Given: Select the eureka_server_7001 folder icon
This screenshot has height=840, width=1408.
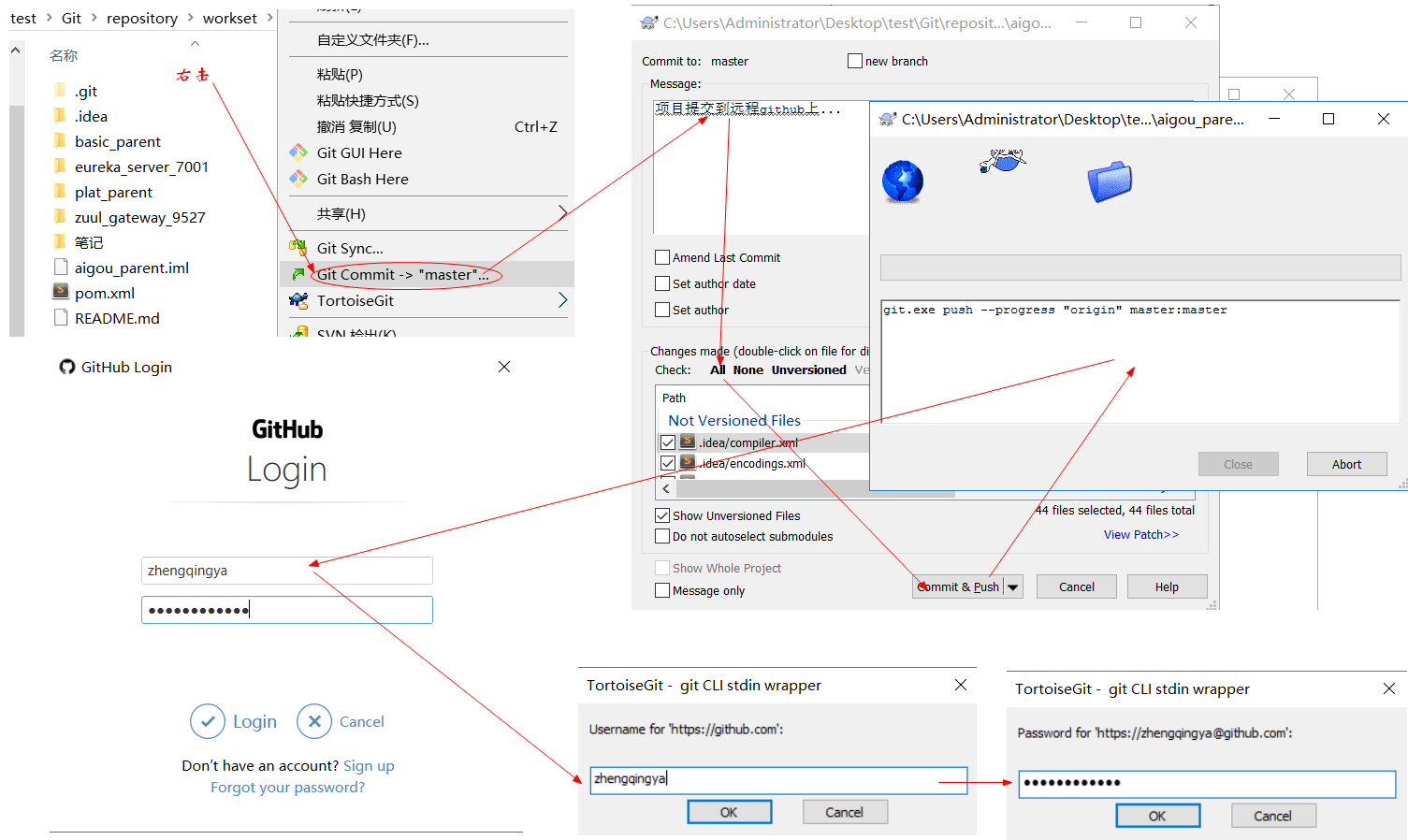Looking at the screenshot, I should coord(61,167).
